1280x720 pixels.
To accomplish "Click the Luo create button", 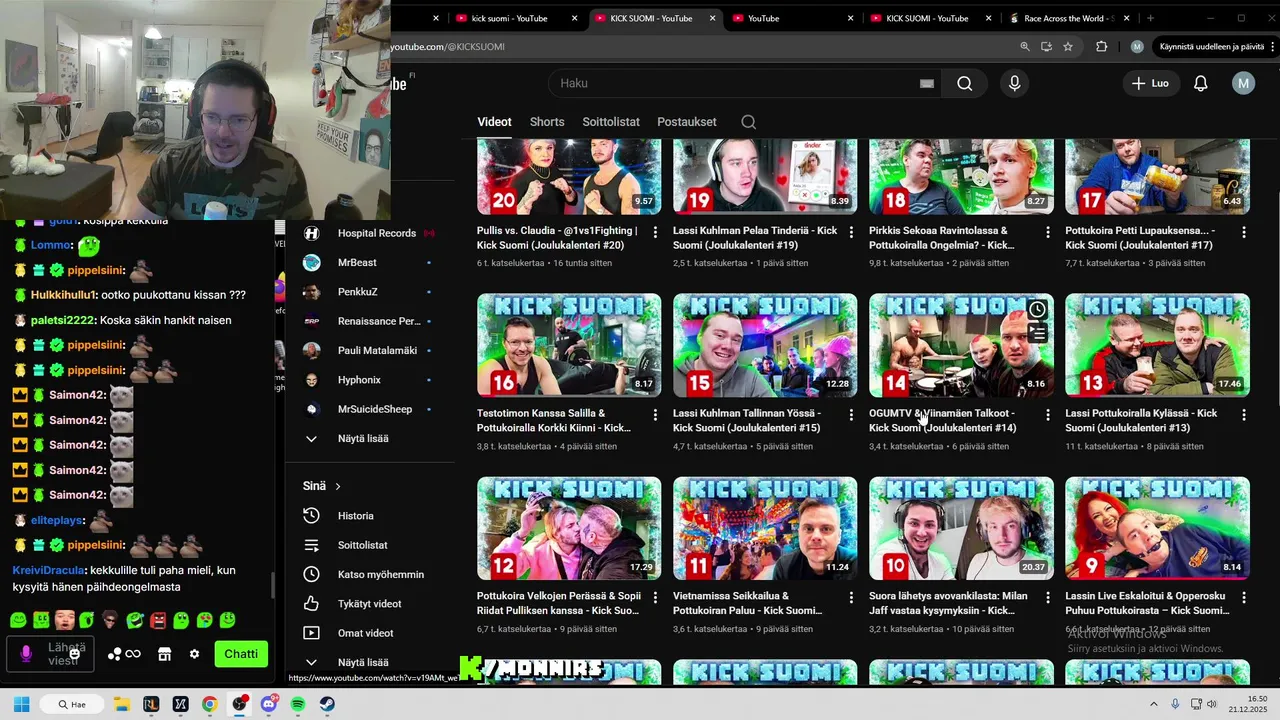I will tap(1151, 84).
